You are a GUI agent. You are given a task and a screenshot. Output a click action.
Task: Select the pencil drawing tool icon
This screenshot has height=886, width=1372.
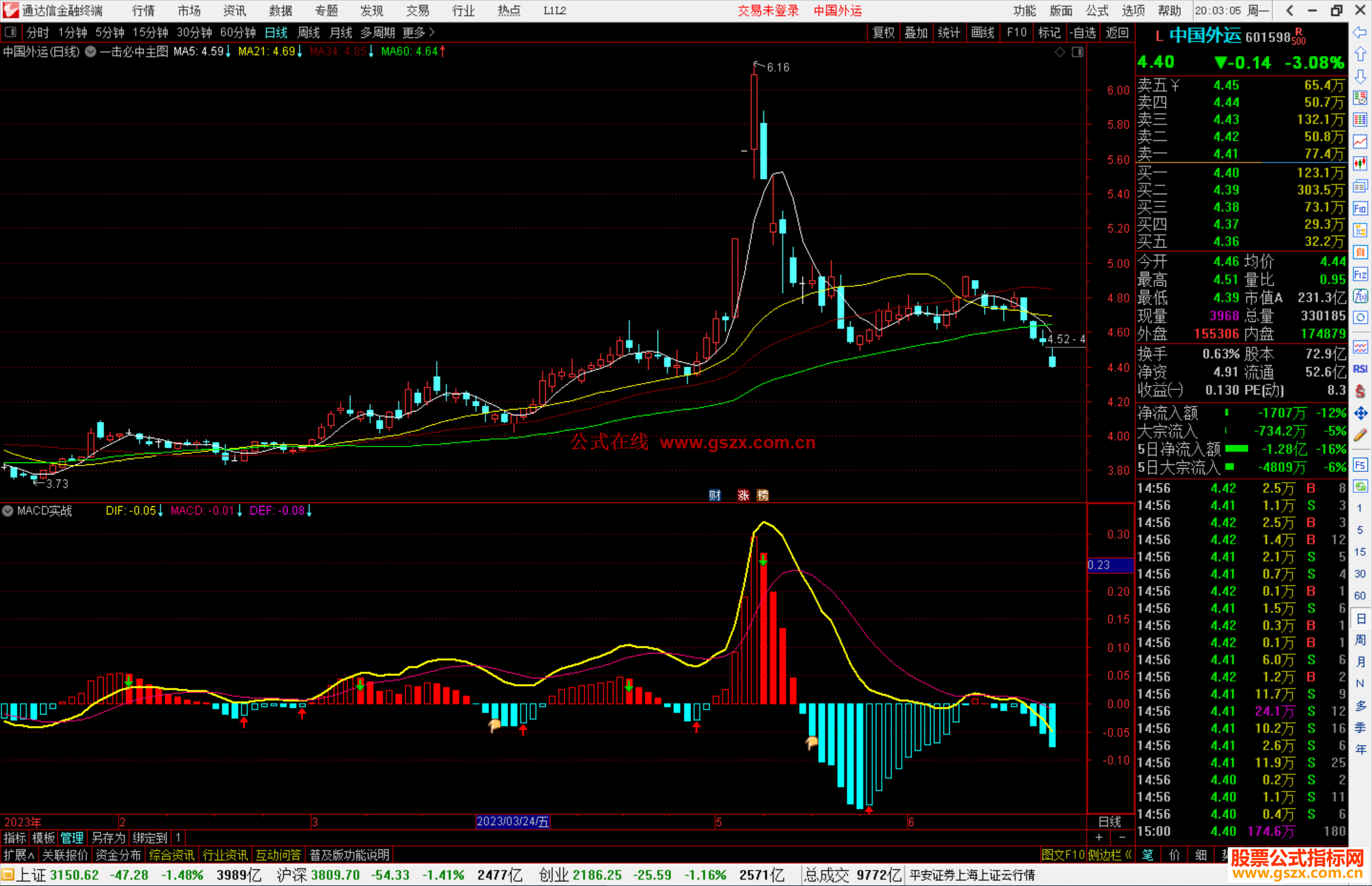1360,436
